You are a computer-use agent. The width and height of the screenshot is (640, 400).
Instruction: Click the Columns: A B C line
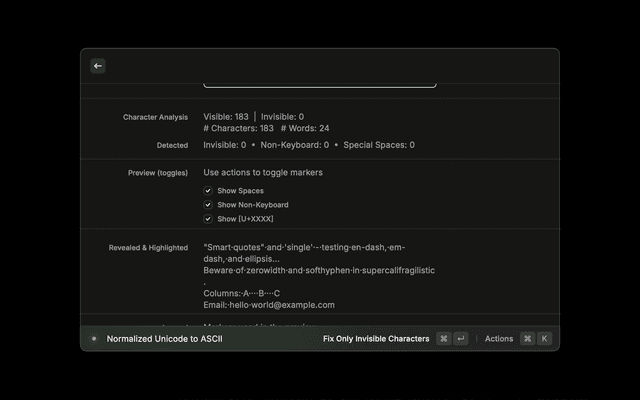click(241, 293)
